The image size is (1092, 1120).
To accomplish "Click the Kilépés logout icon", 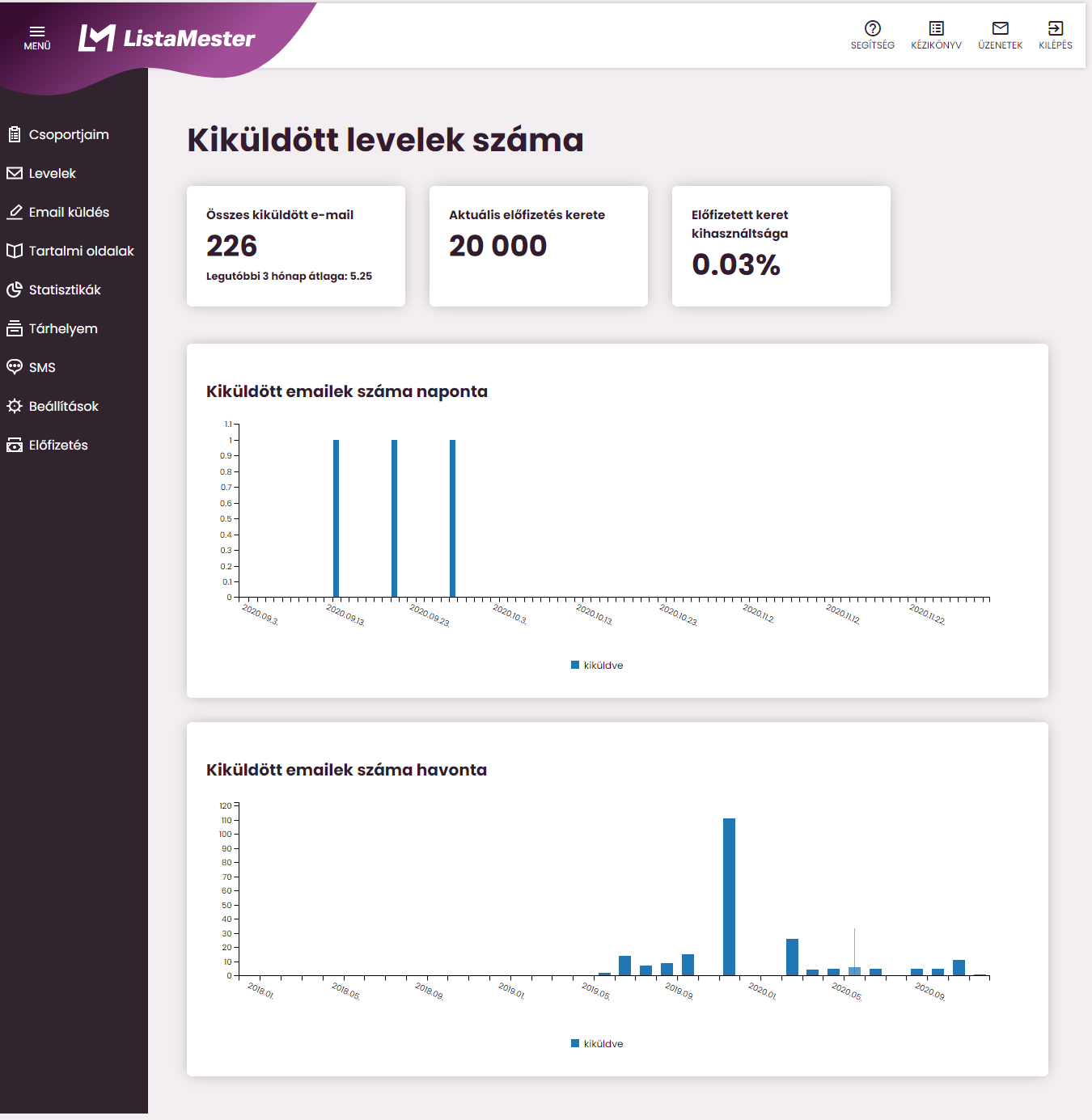I will coord(1056,28).
